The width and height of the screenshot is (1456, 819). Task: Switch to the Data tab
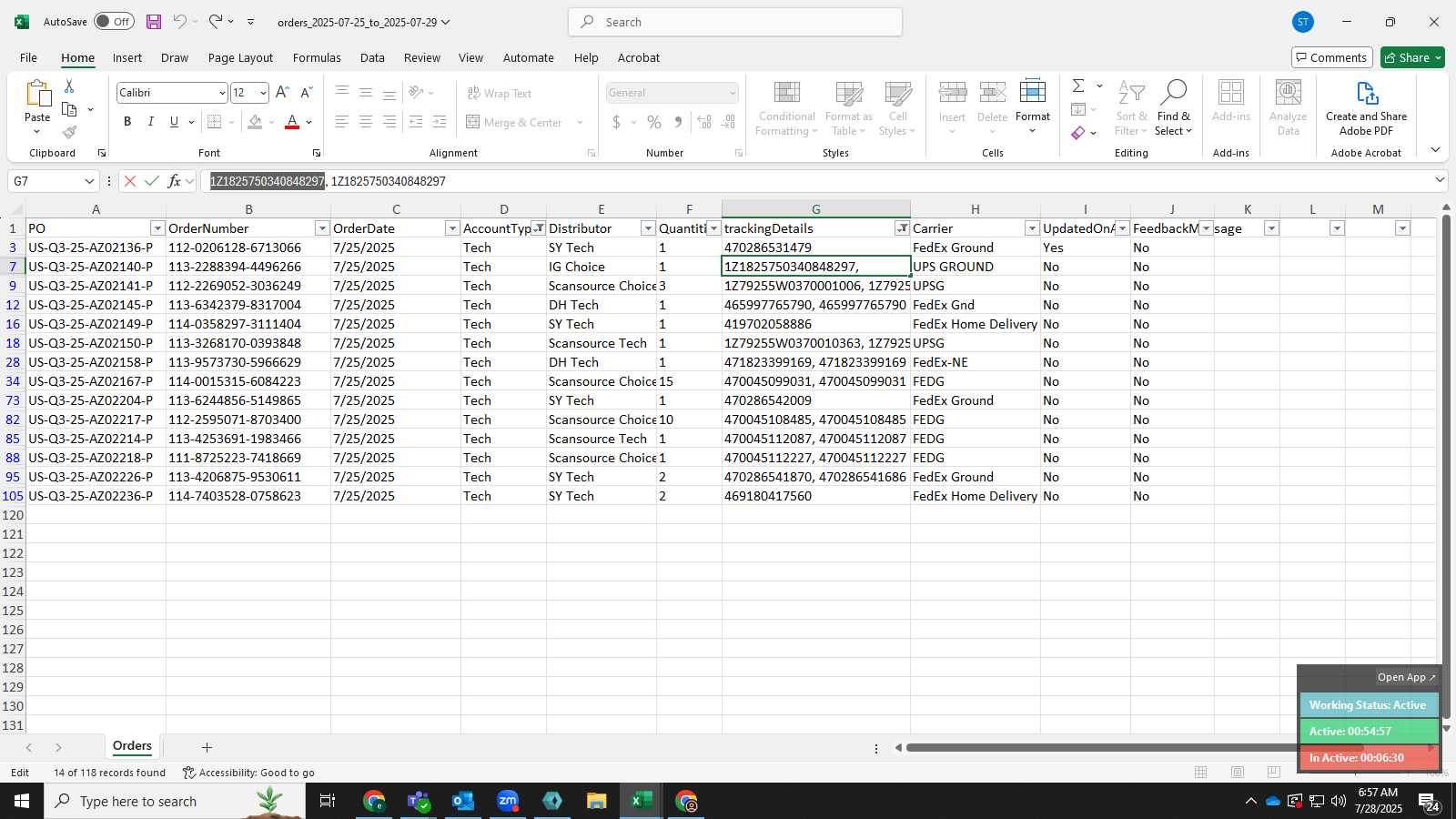pos(372,57)
